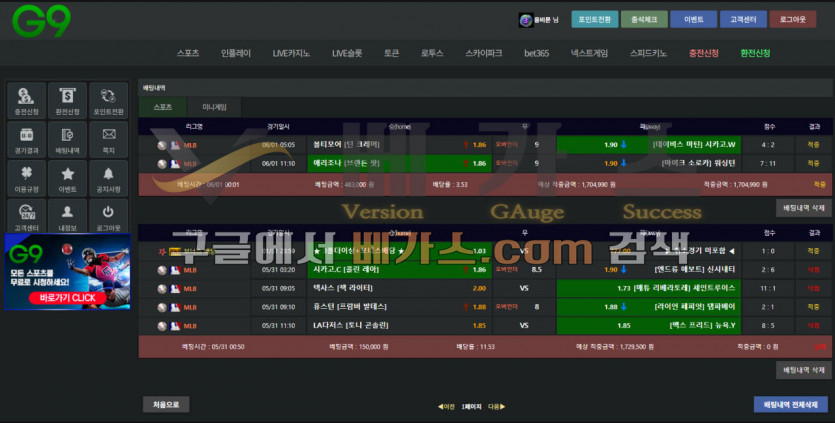Click user avatar icon next to username
The image size is (835, 423).
click(526, 20)
